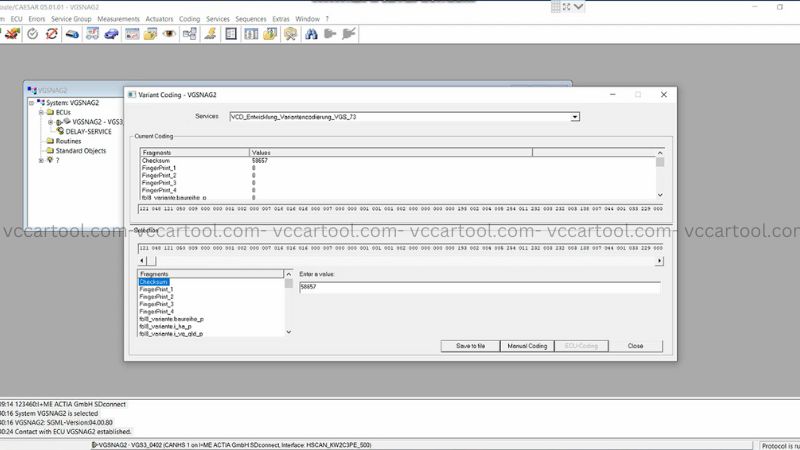800x450 pixels.
Task: Open the Sequences menu
Action: point(251,19)
